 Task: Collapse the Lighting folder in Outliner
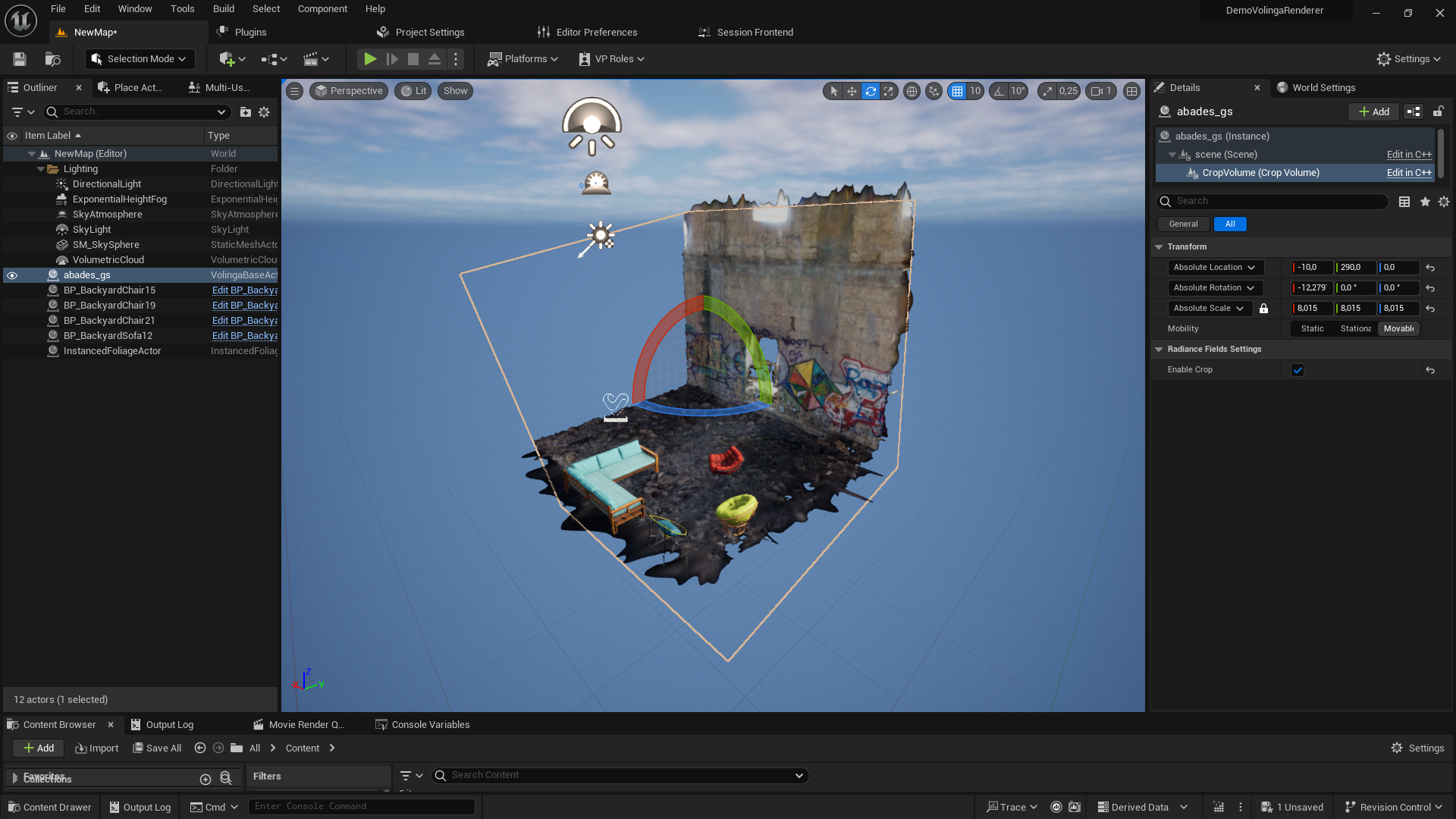(x=41, y=169)
